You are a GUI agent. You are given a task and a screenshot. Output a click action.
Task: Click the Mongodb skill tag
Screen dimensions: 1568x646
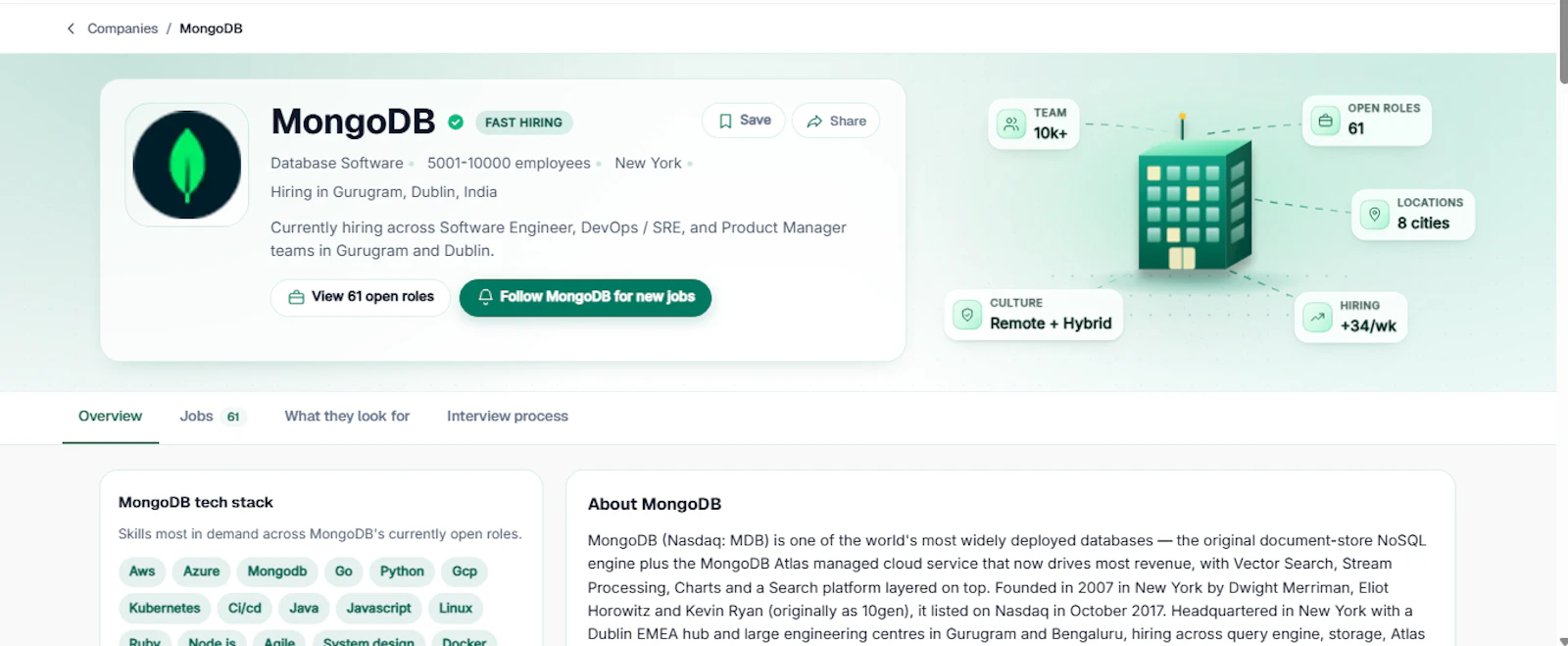click(x=277, y=571)
